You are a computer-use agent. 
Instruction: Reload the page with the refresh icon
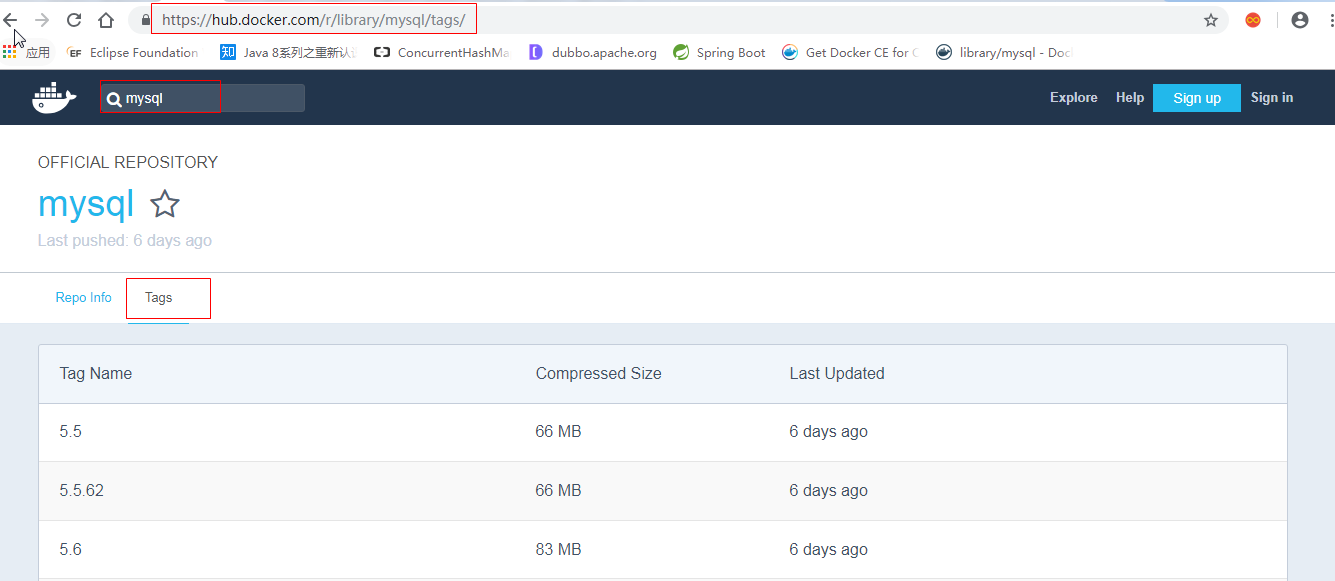(74, 19)
